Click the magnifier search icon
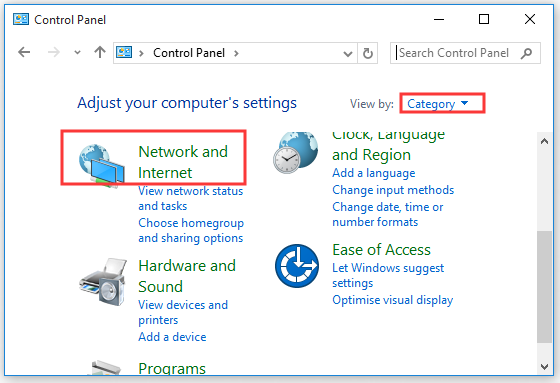 [526, 53]
